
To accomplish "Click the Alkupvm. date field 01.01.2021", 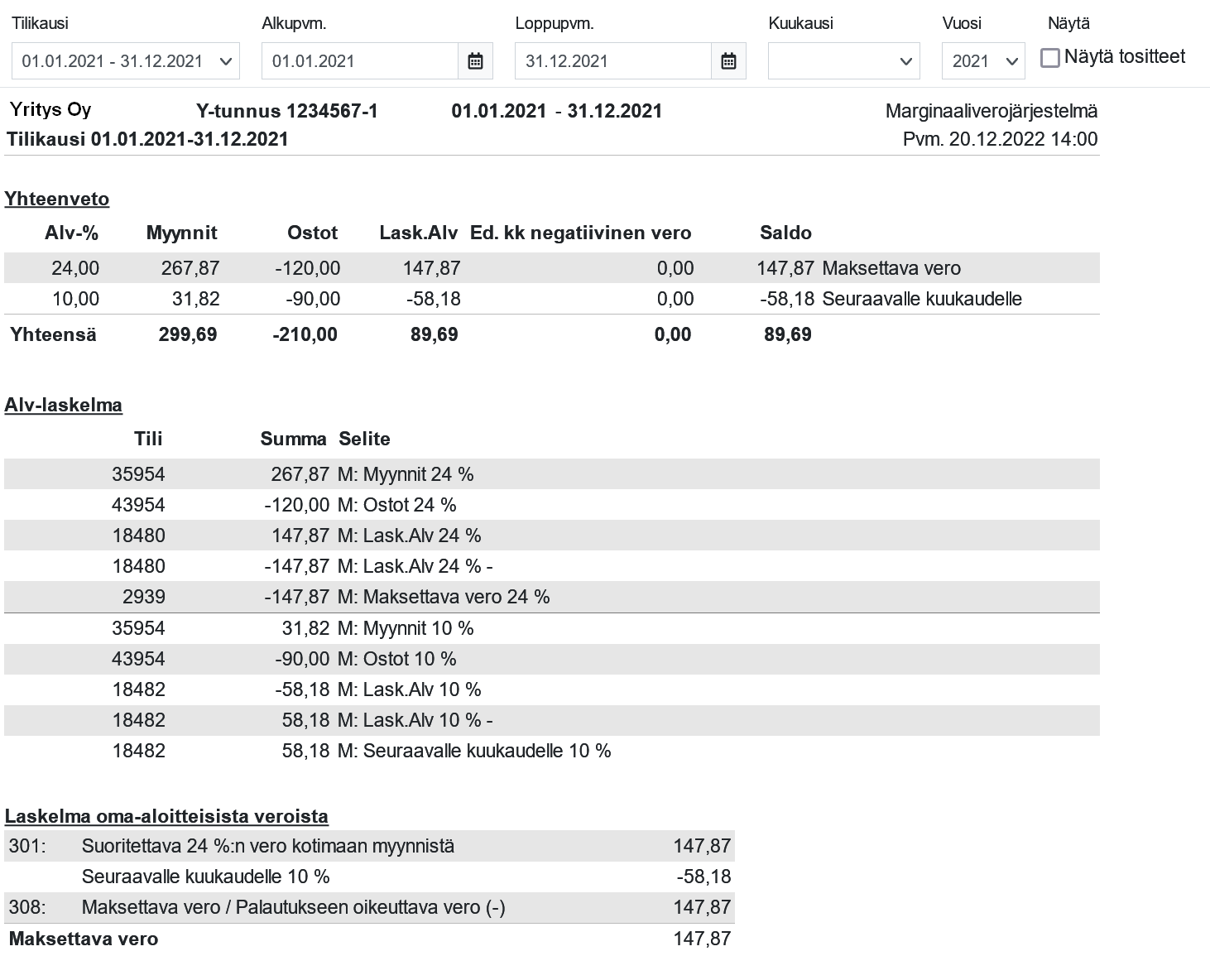I will tap(360, 61).
